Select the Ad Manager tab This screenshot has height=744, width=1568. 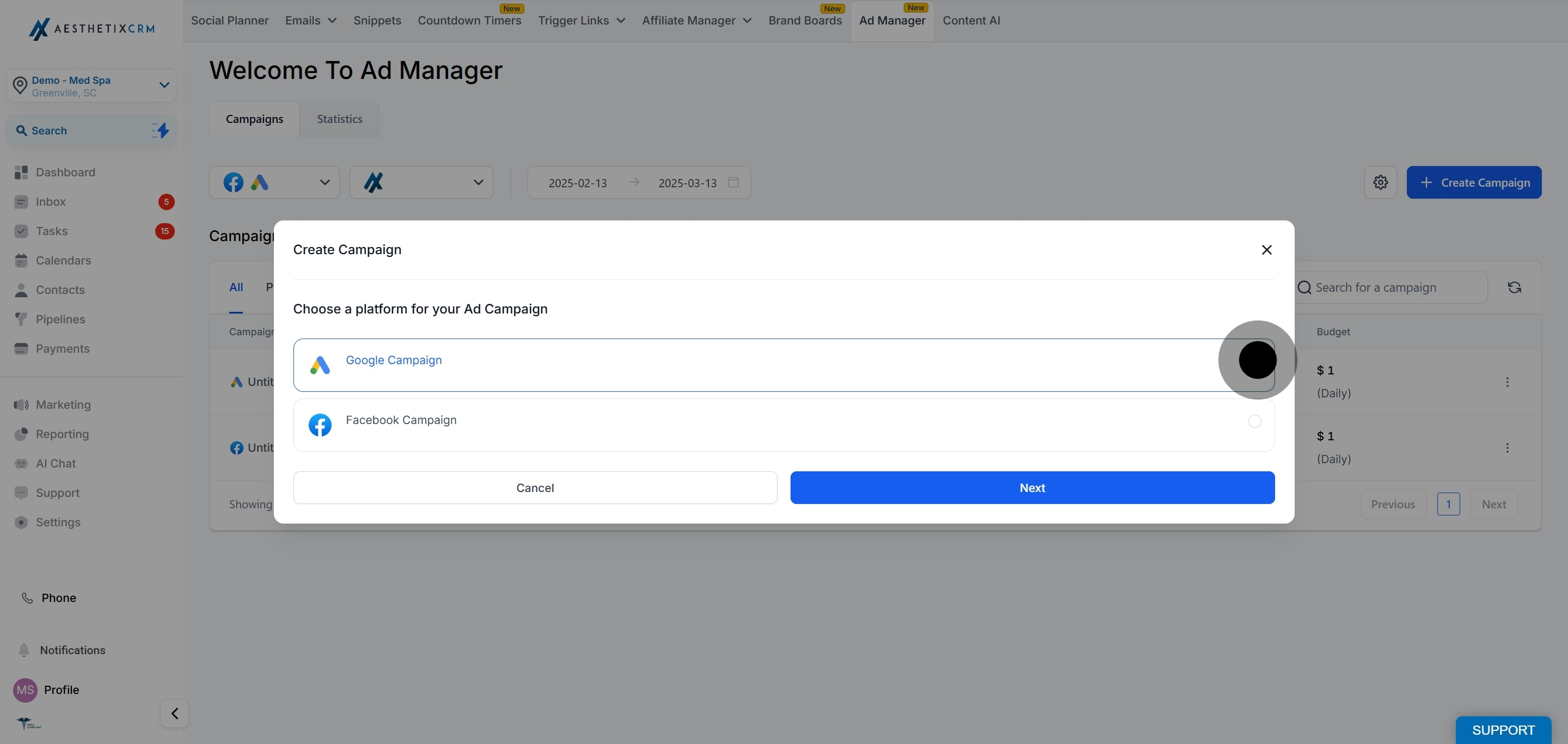[x=892, y=20]
